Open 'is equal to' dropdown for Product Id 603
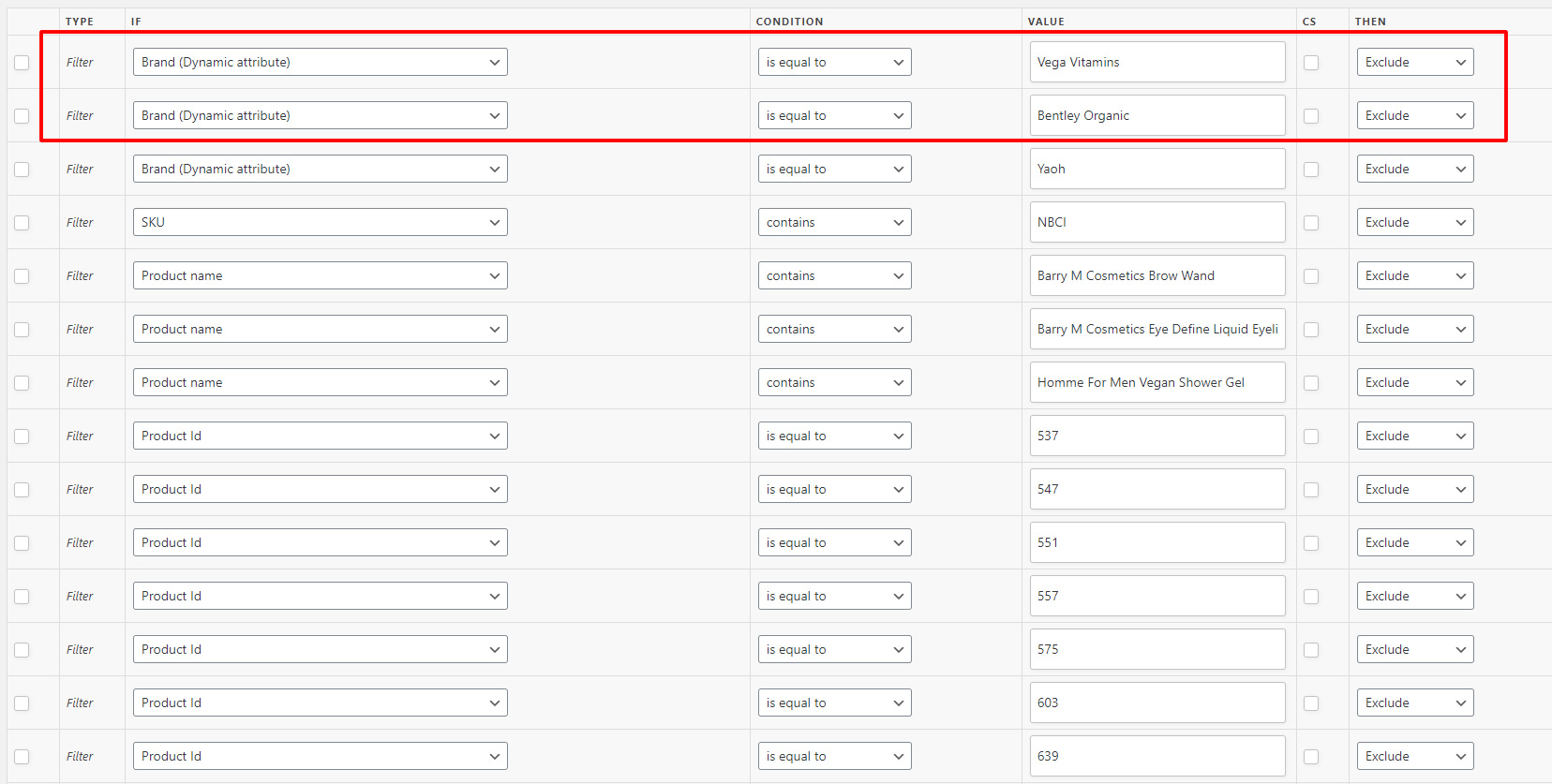Screen dimensions: 1552x784 tap(835, 703)
